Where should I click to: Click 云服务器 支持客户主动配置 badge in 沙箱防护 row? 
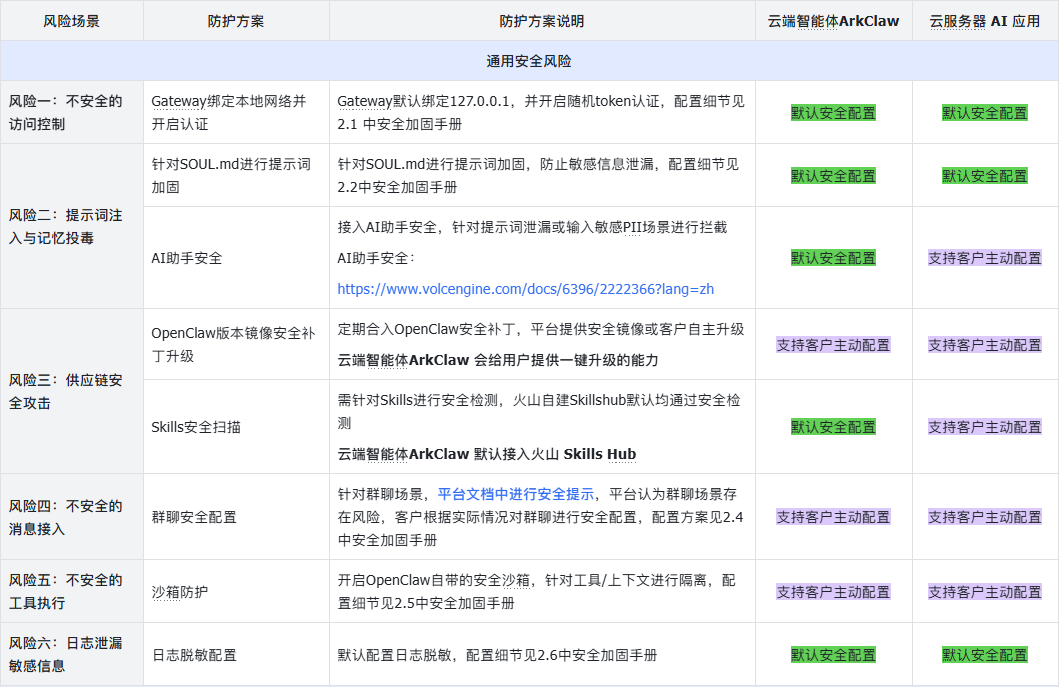click(x=985, y=592)
